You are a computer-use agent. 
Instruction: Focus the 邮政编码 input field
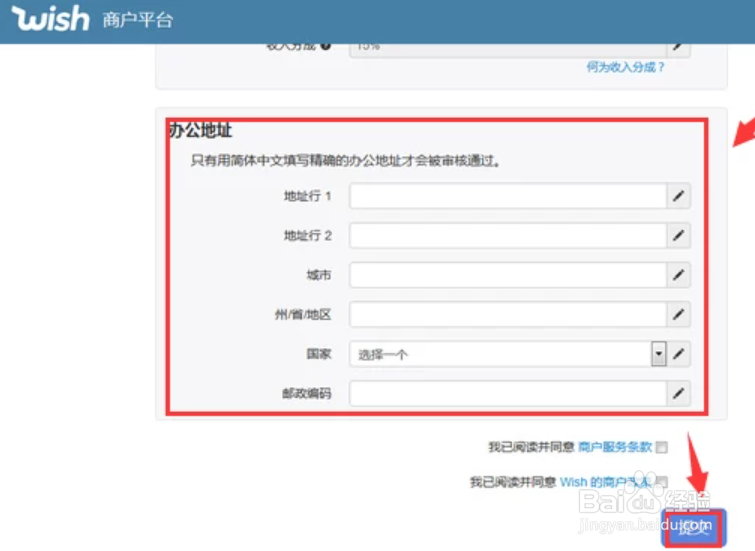(508, 394)
